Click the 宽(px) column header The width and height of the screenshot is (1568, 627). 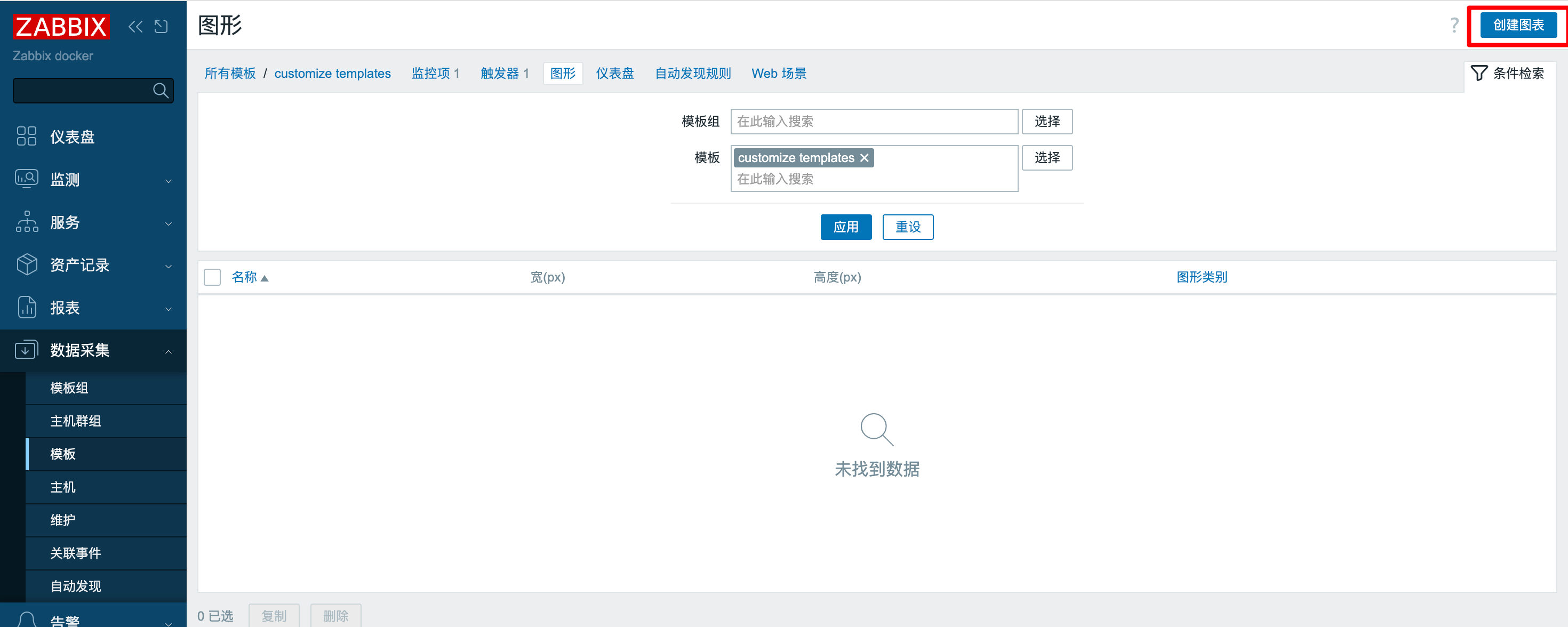point(547,278)
